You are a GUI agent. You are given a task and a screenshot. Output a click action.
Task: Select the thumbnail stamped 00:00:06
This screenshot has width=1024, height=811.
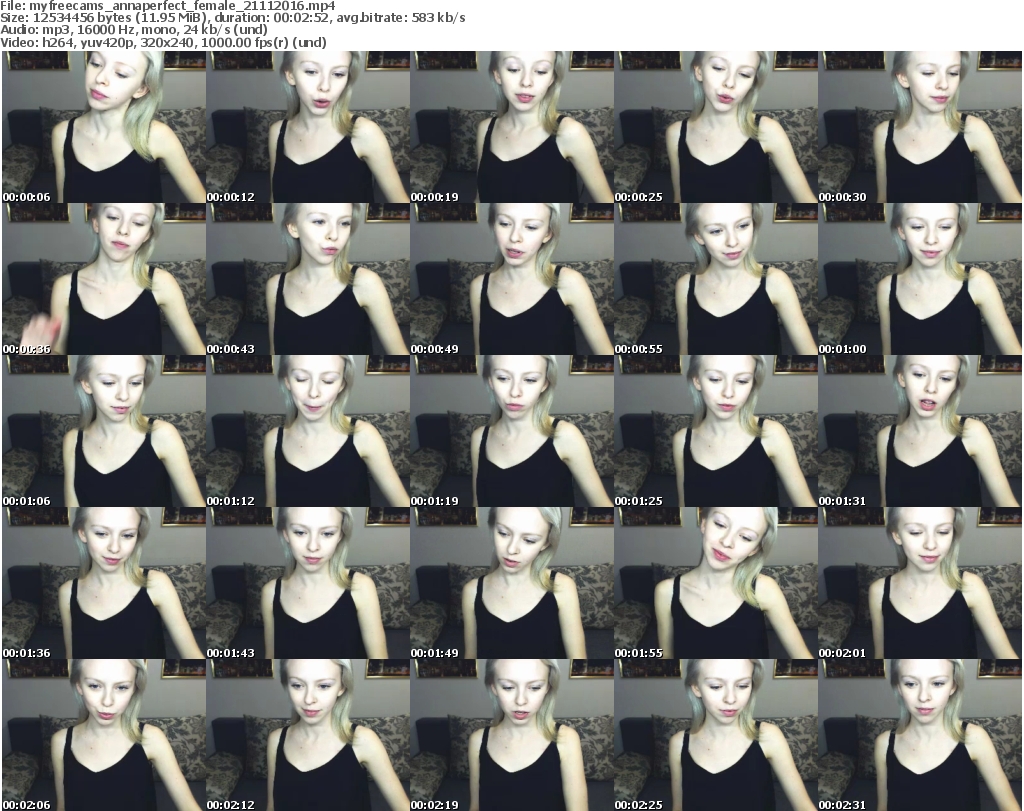click(x=104, y=127)
